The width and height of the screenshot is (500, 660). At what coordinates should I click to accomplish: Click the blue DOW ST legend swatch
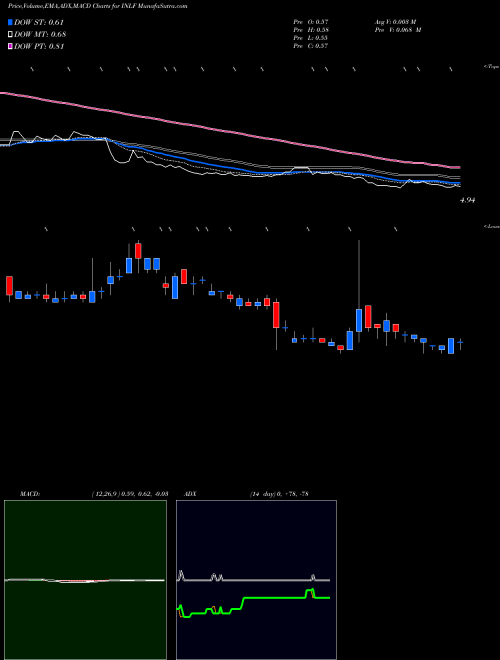(x=10, y=22)
